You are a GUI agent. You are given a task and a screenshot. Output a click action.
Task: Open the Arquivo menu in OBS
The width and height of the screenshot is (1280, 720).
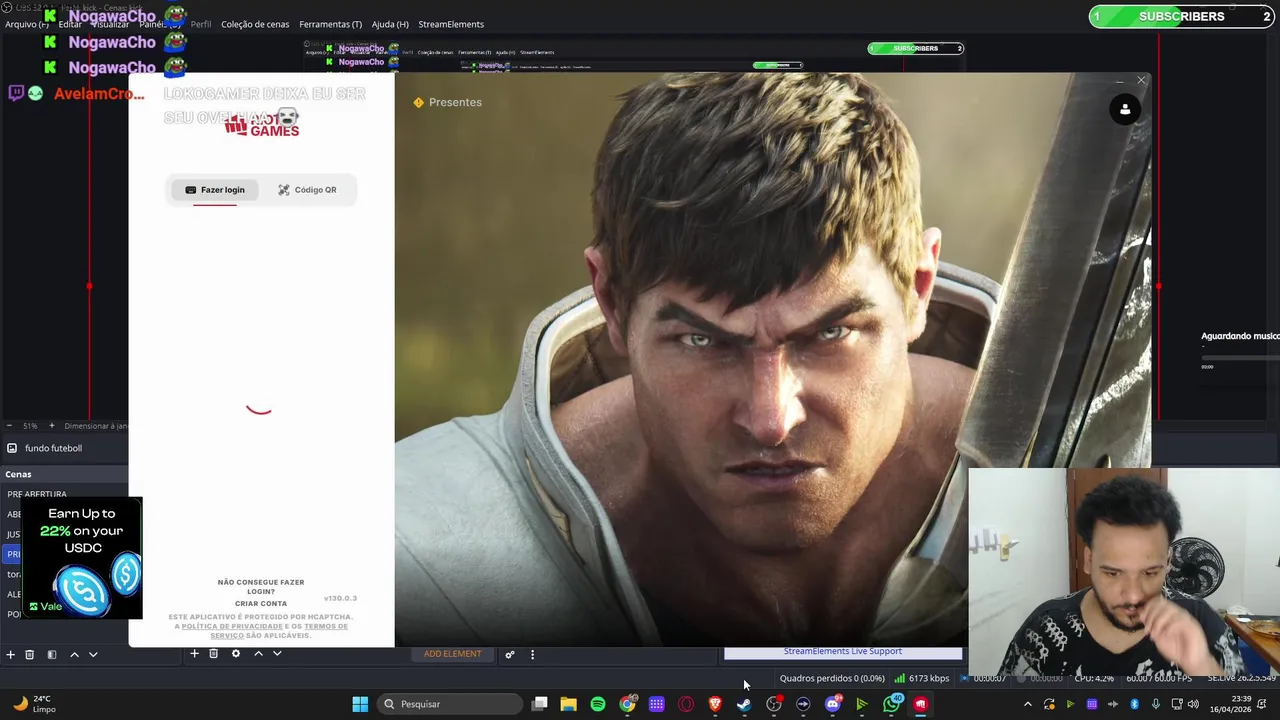(x=26, y=24)
